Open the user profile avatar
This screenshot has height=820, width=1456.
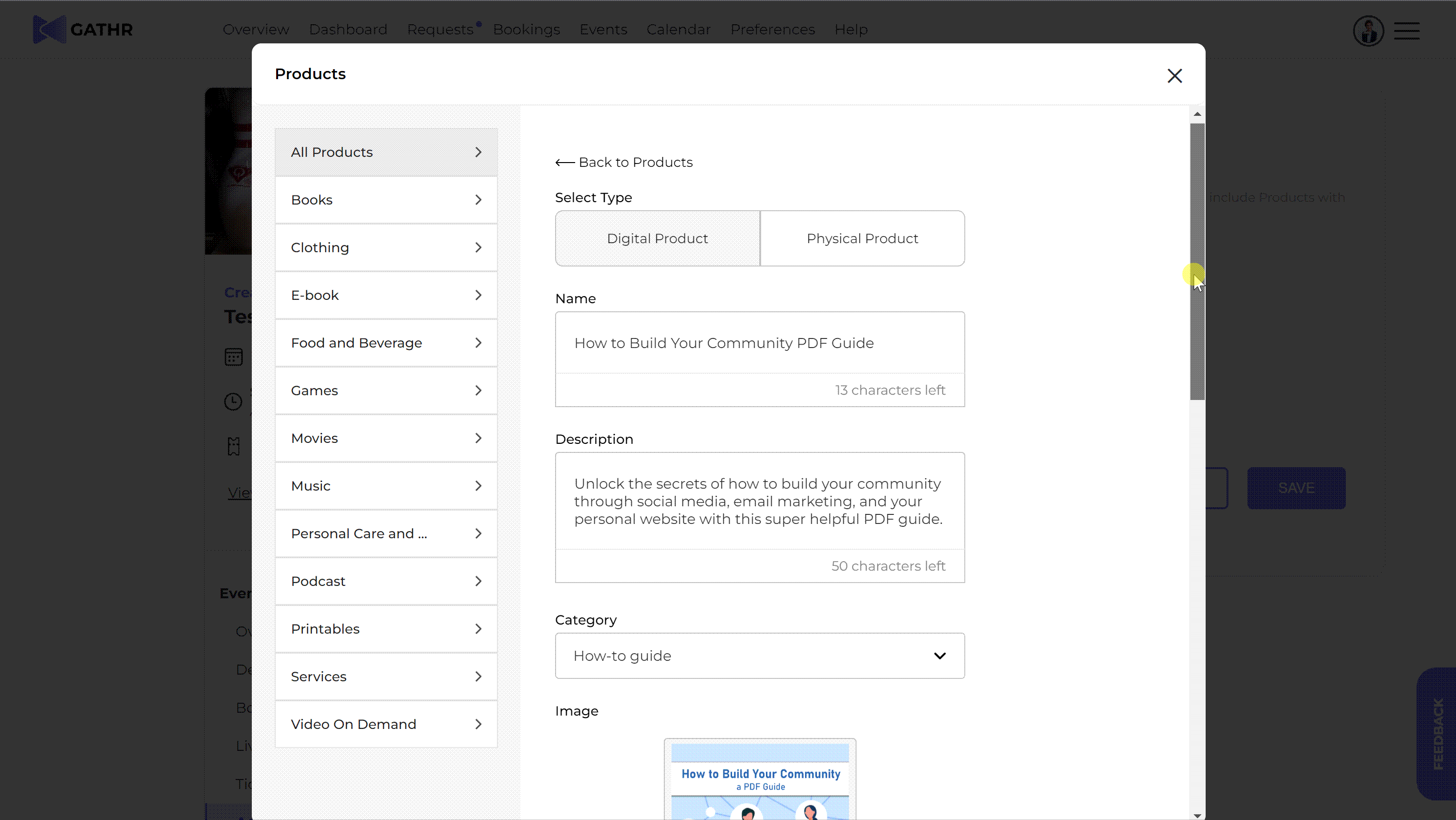click(1368, 31)
